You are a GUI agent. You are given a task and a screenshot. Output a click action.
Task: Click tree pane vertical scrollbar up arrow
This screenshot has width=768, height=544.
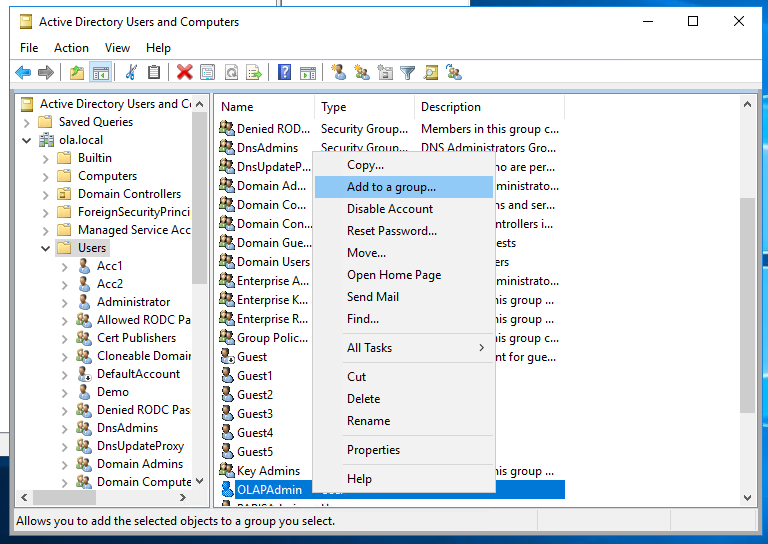click(x=199, y=104)
